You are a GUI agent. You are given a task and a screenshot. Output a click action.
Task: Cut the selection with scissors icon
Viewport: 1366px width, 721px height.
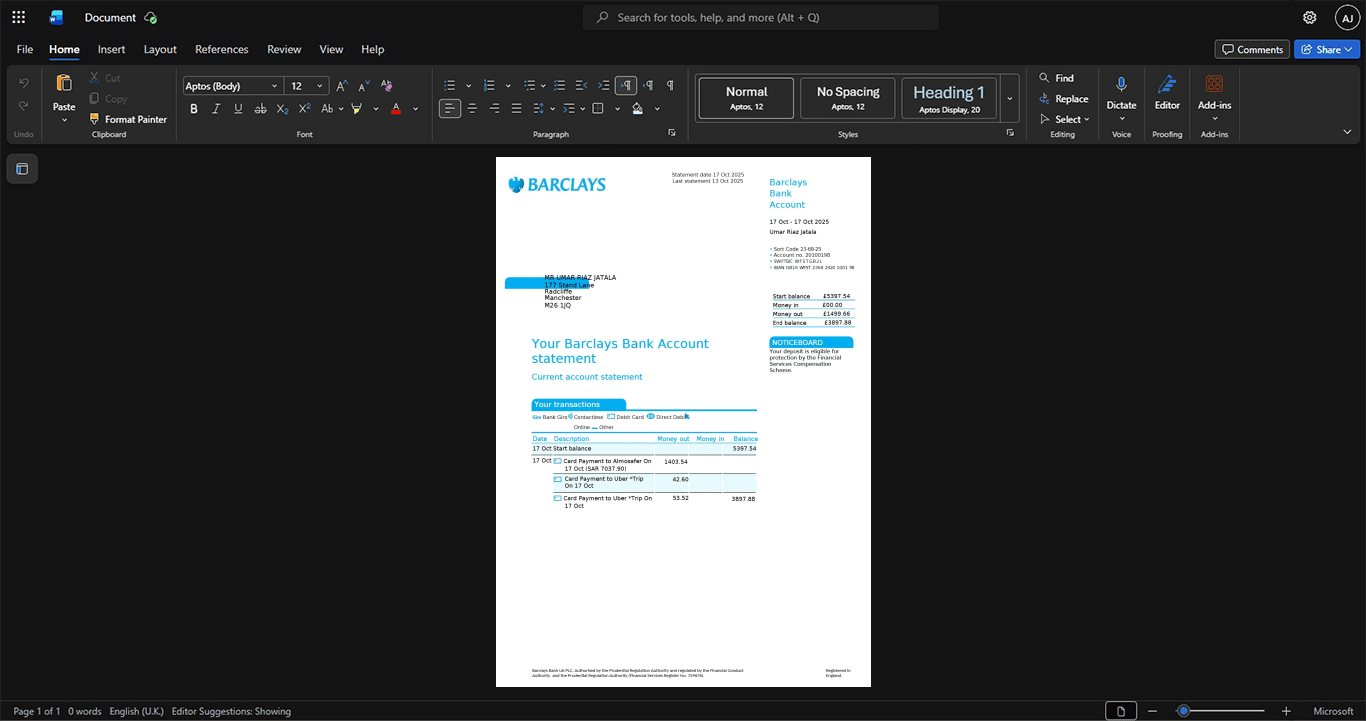coord(95,78)
